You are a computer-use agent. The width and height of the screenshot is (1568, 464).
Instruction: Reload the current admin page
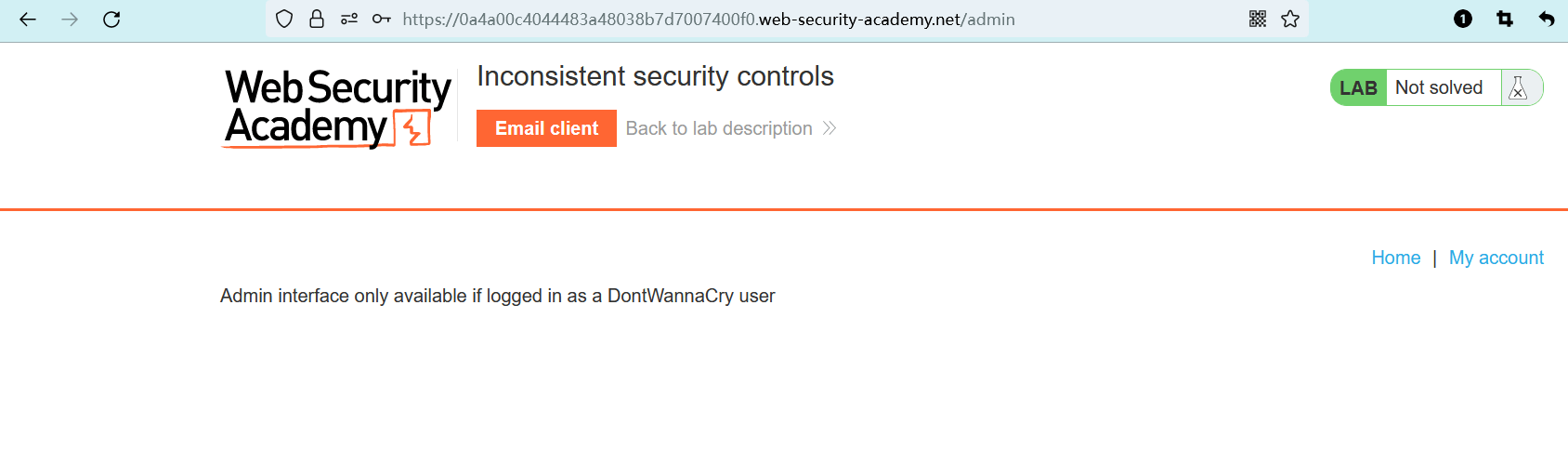click(x=111, y=20)
